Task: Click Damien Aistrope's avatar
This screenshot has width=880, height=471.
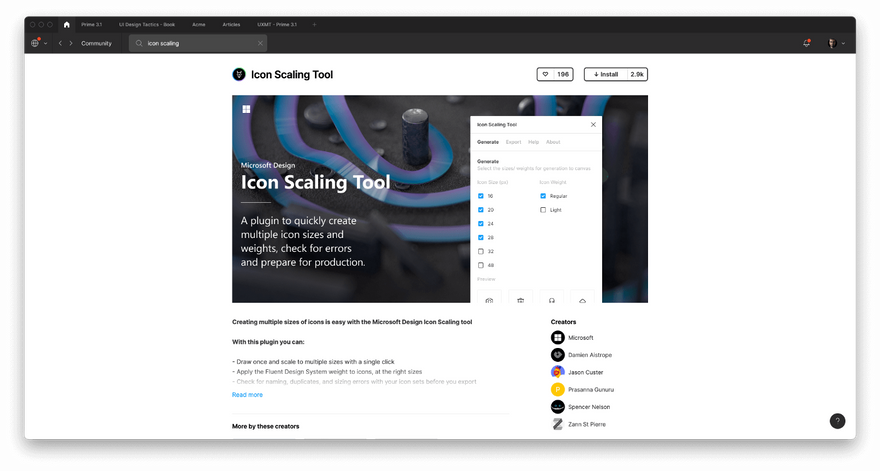Action: (x=557, y=355)
